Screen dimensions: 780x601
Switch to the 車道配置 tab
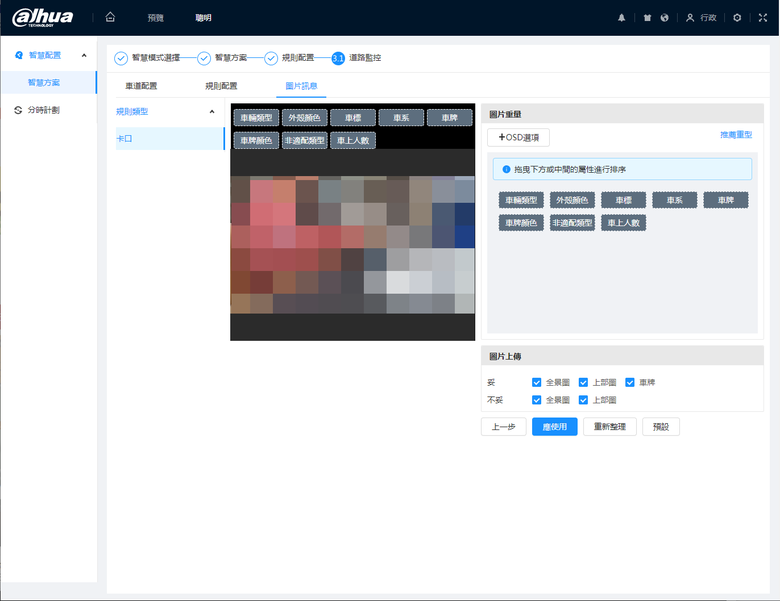click(x=141, y=86)
